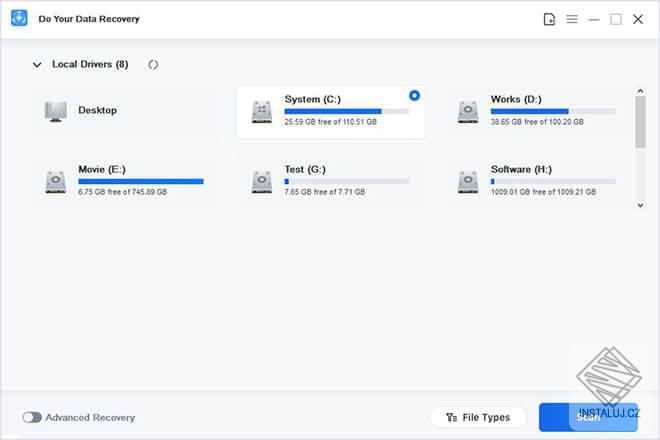Screen dimensions: 660x440
Task: Minimize the Do Your Data Recovery window
Action: coord(594,19)
